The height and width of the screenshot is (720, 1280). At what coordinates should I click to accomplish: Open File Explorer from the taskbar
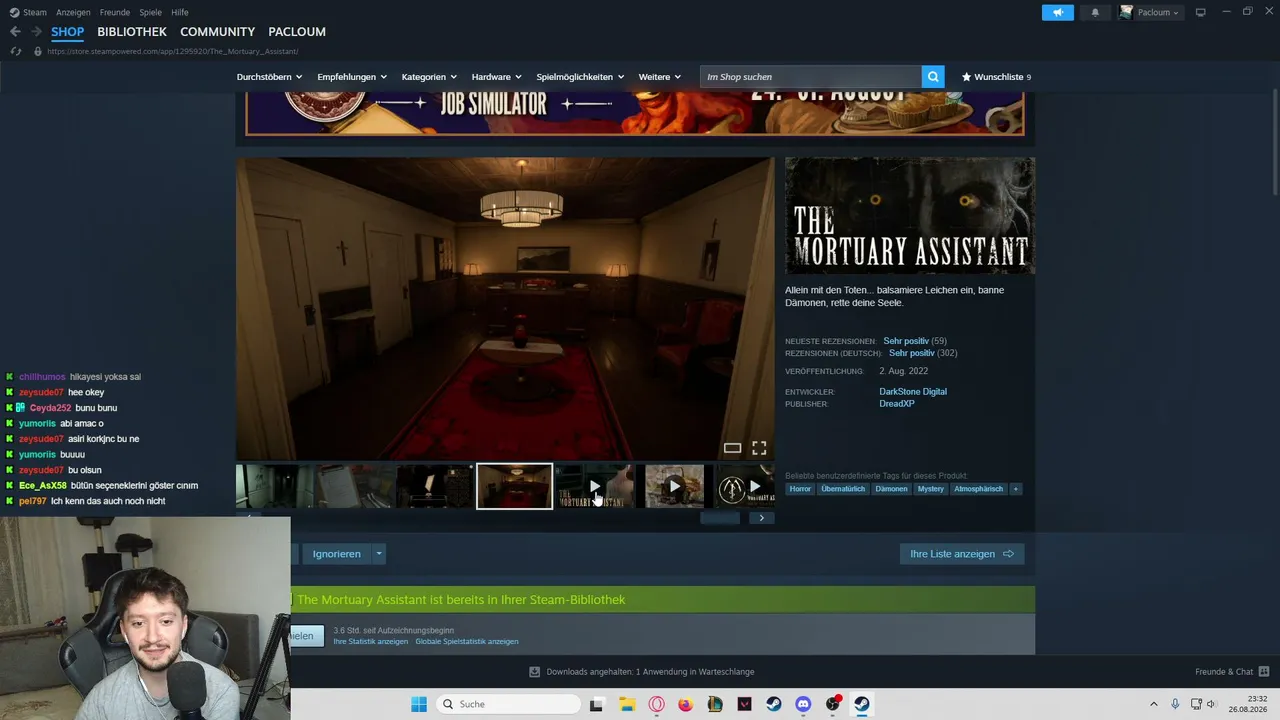[627, 704]
